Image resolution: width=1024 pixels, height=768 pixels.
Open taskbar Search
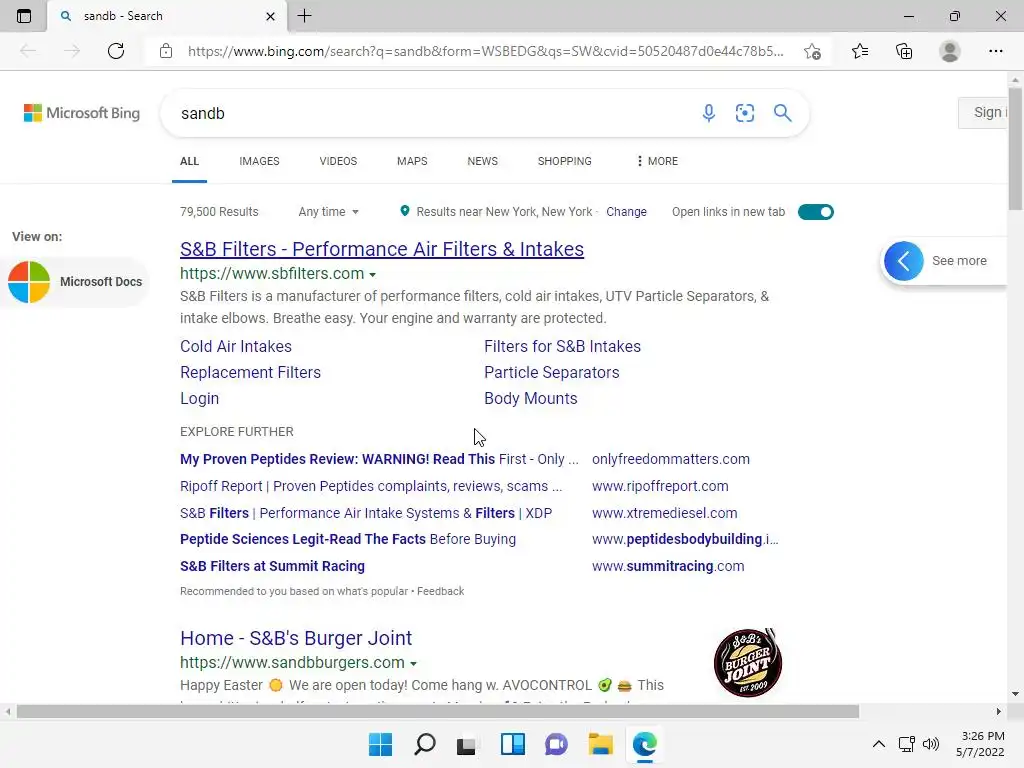click(425, 744)
